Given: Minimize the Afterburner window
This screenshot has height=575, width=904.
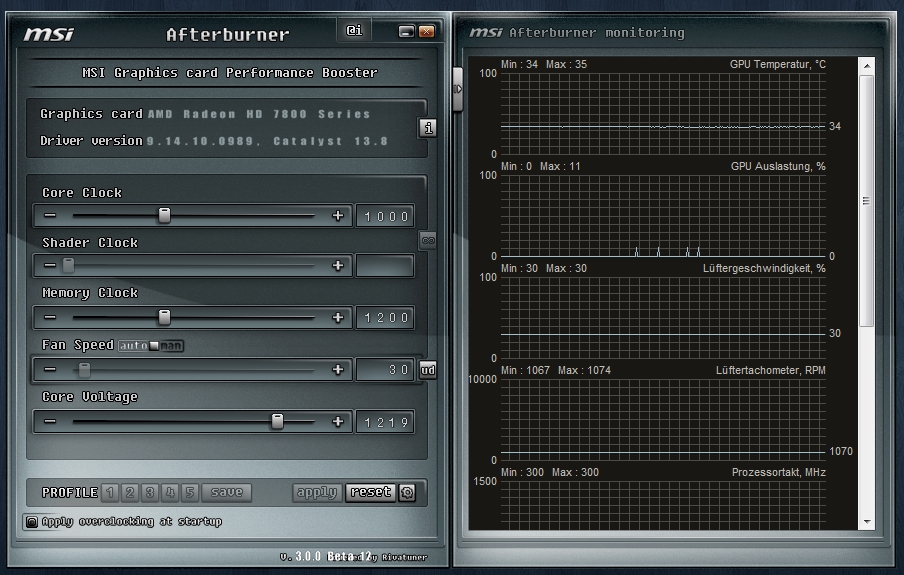Looking at the screenshot, I should coord(406,31).
